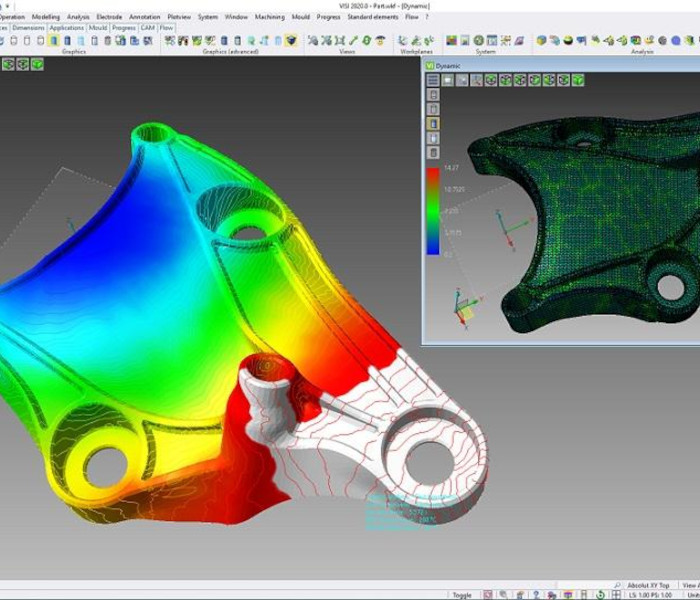Toggle the highlighted yellow side icon in Dynamic window

(433, 124)
